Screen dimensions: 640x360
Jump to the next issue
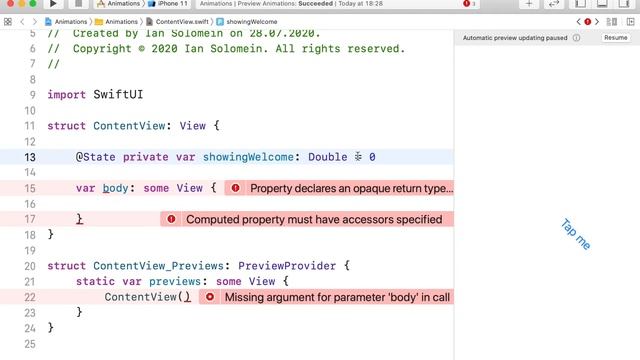[x=597, y=22]
